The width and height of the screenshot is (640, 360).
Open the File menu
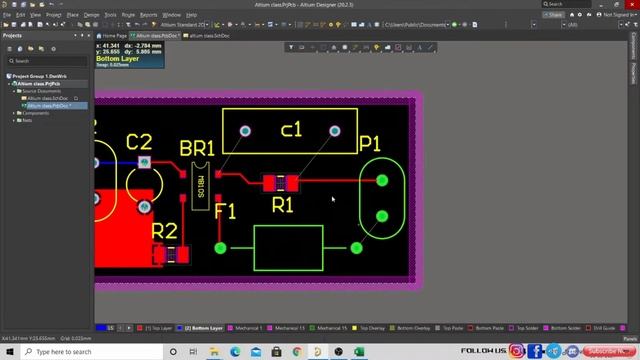coord(7,15)
